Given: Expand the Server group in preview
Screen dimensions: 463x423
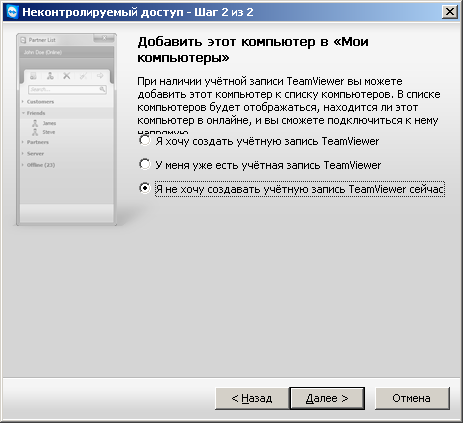Looking at the screenshot, I should (33, 154).
